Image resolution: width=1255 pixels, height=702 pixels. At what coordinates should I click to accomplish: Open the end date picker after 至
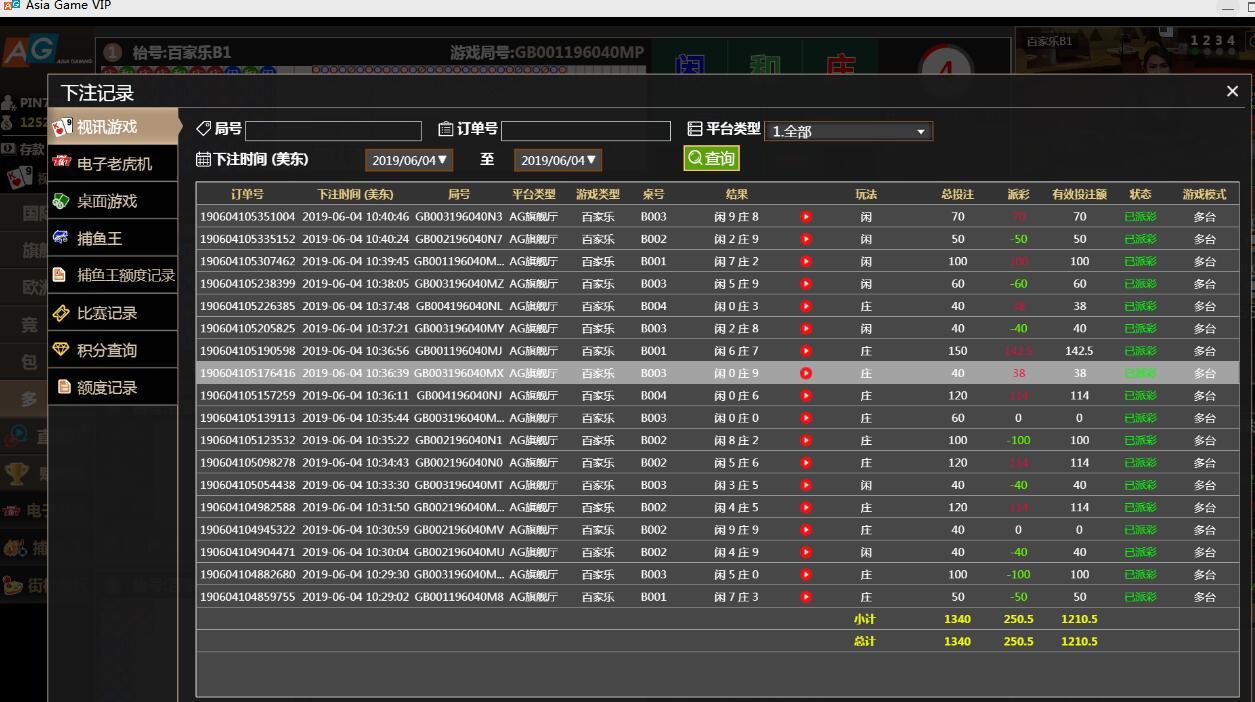(x=558, y=160)
